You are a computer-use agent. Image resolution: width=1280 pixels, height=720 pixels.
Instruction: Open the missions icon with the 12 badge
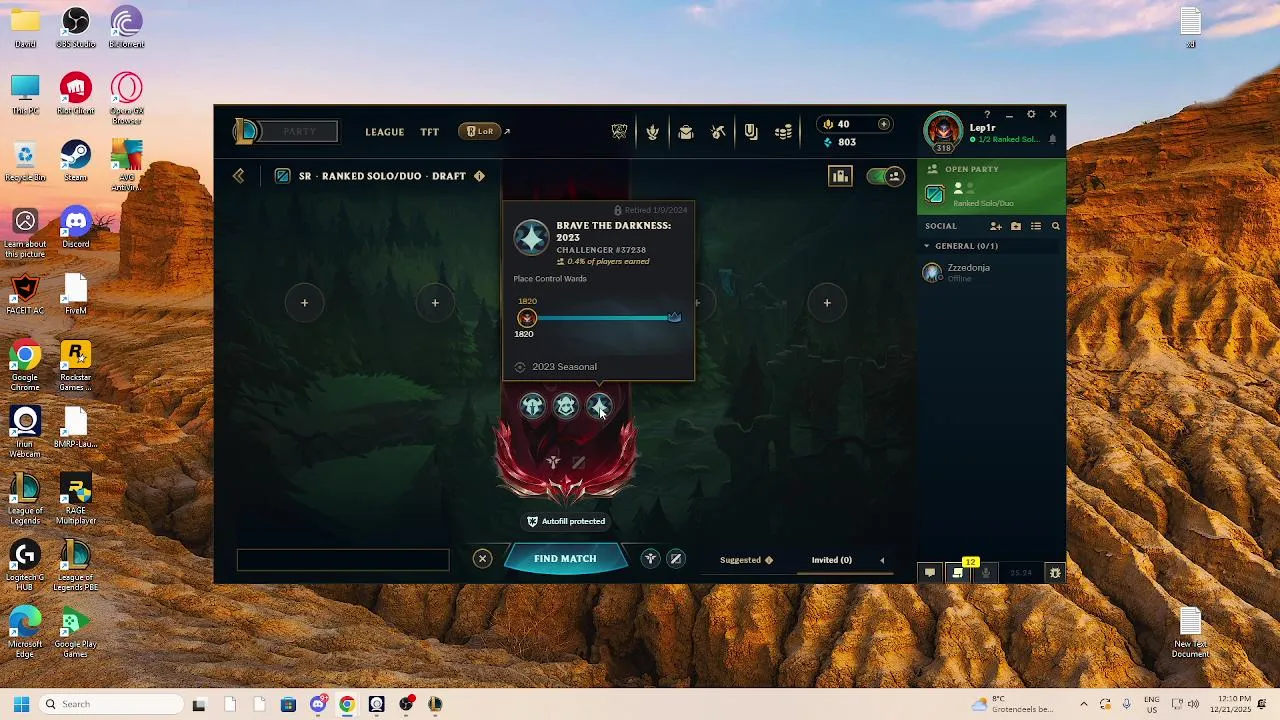click(x=959, y=572)
